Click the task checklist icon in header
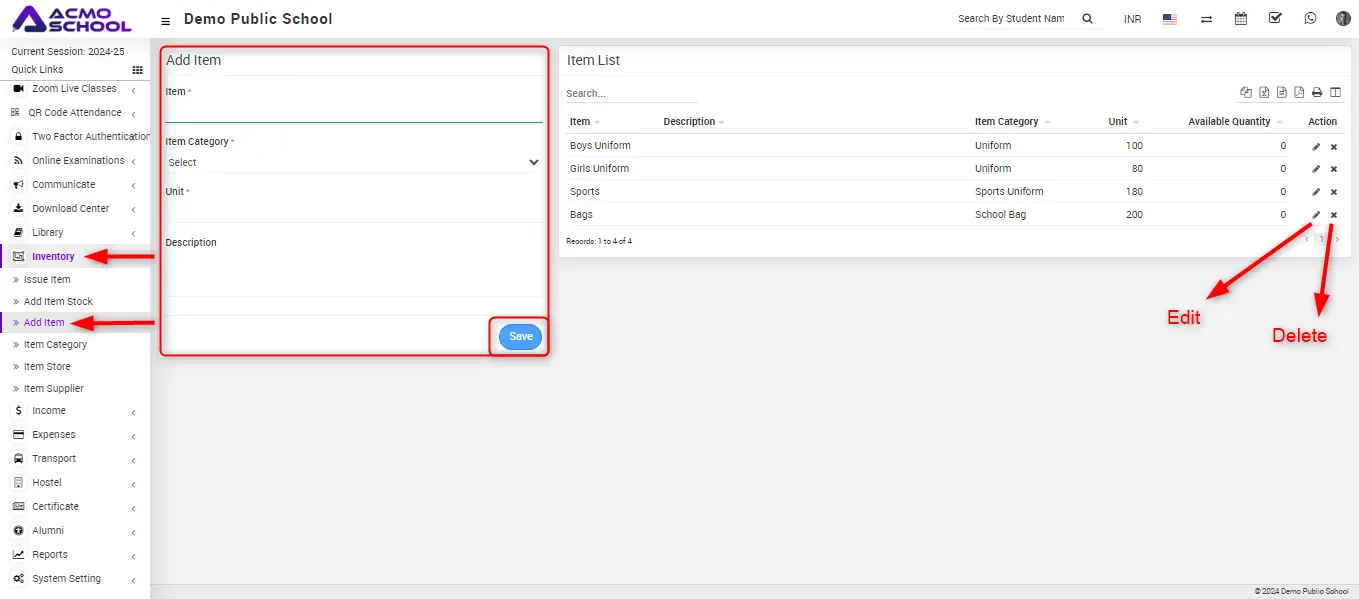 pyautogui.click(x=1275, y=19)
